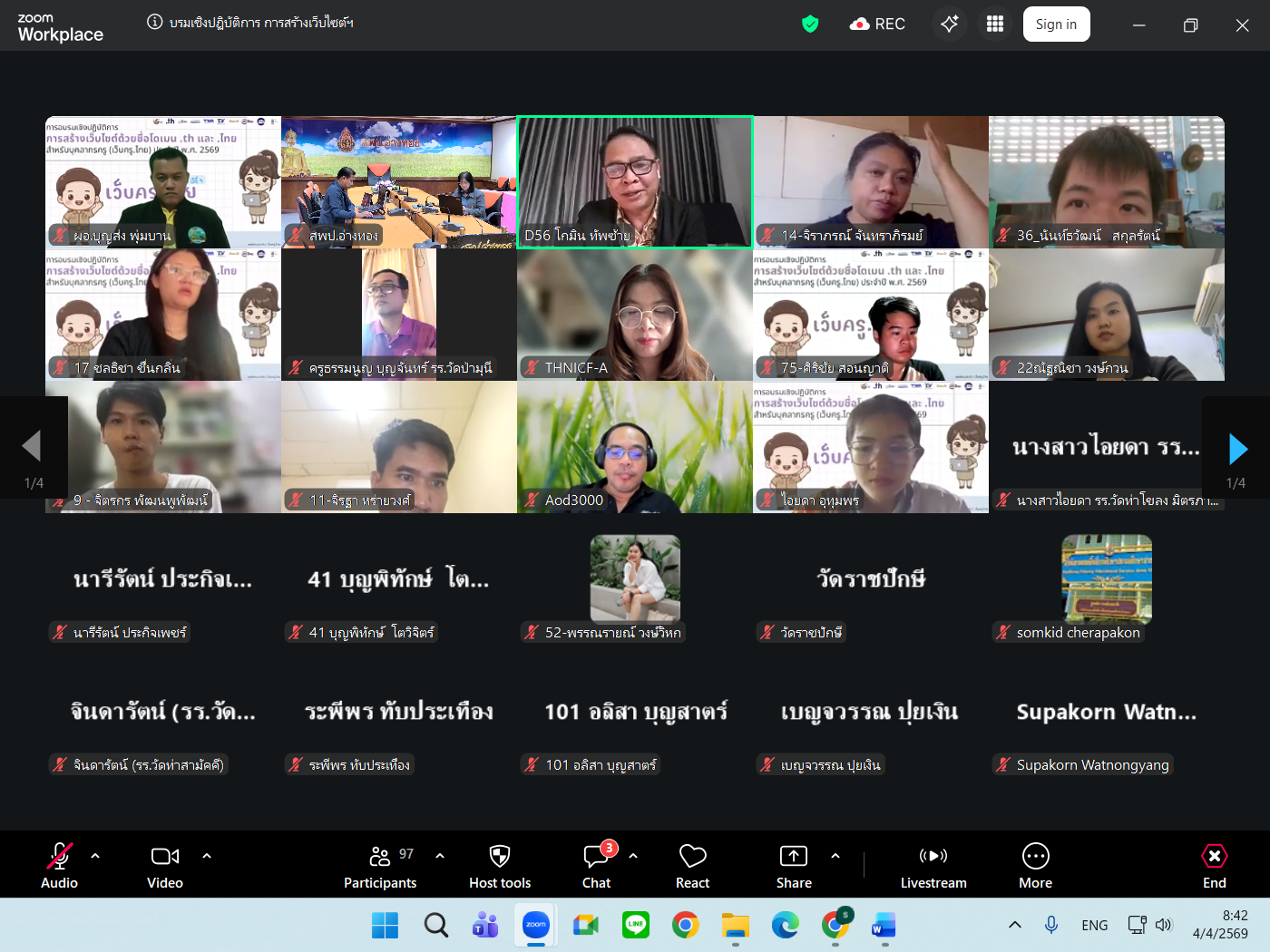
Task: Click the green encryption shield icon
Action: 810,24
